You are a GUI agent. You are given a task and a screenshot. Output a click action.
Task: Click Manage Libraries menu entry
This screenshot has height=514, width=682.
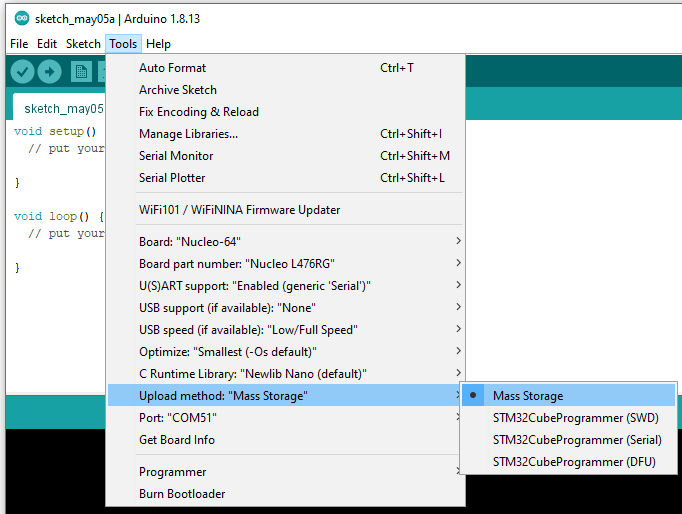(x=188, y=134)
